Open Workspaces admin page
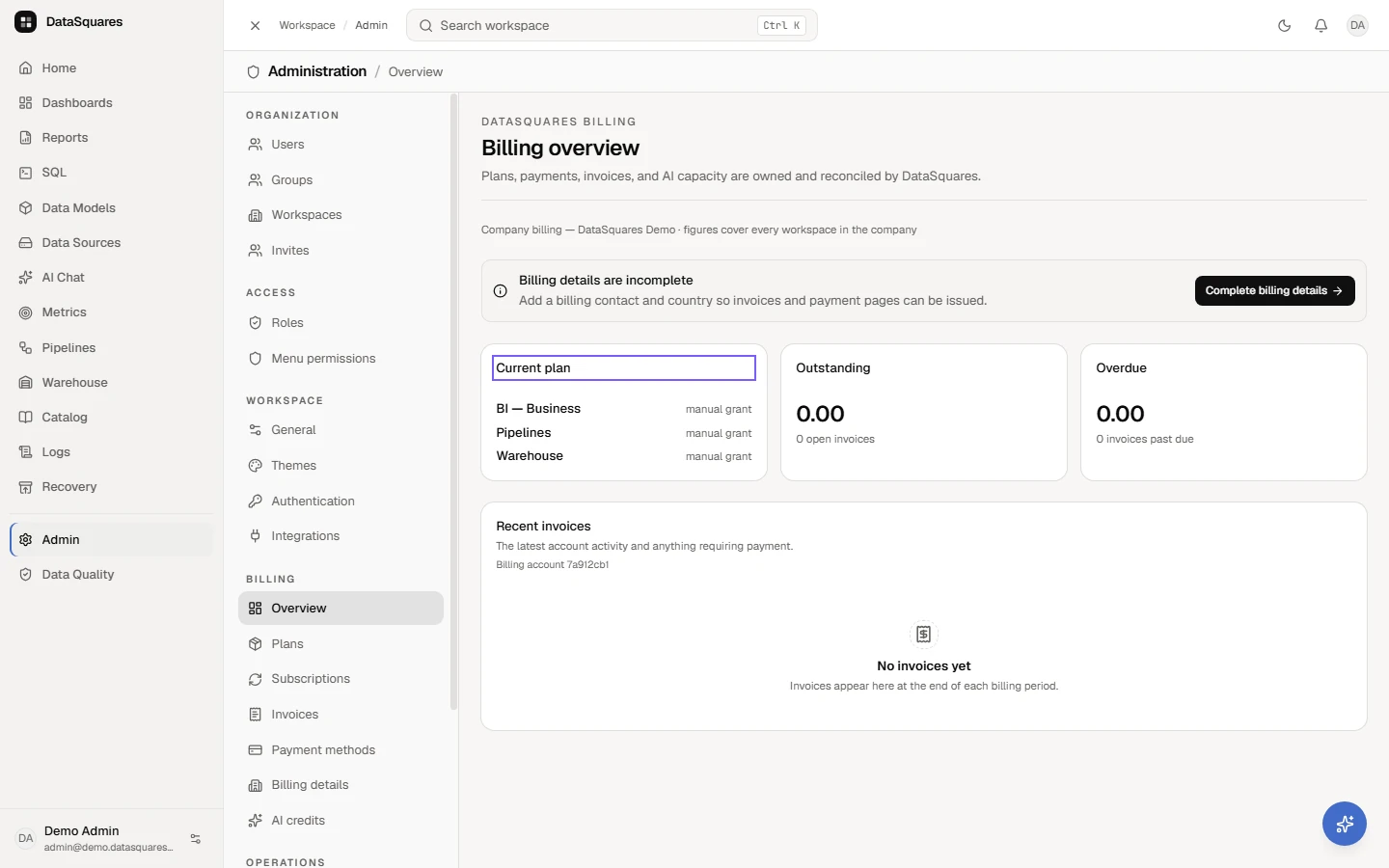1389x868 pixels. (340, 215)
